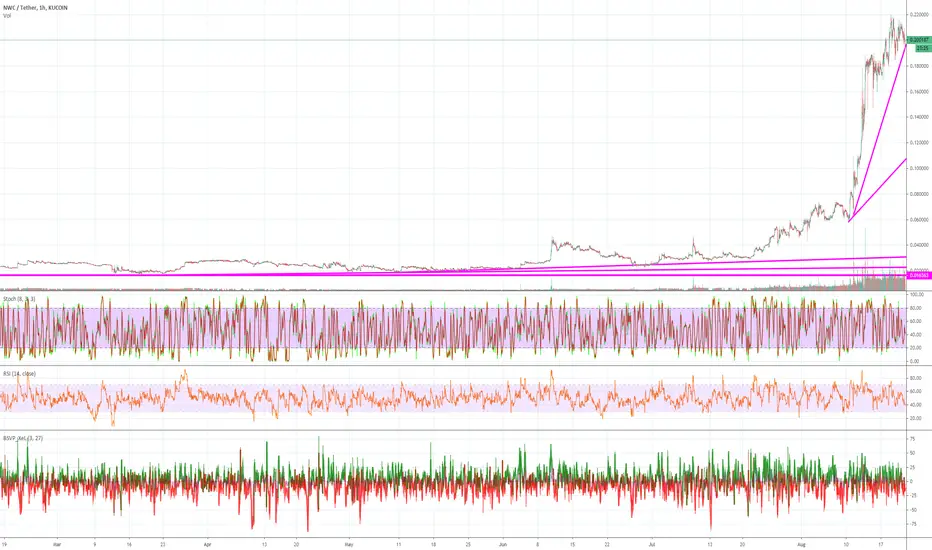This screenshot has width=932, height=550.
Task: Click the May date on time axis
Action: tap(350, 543)
